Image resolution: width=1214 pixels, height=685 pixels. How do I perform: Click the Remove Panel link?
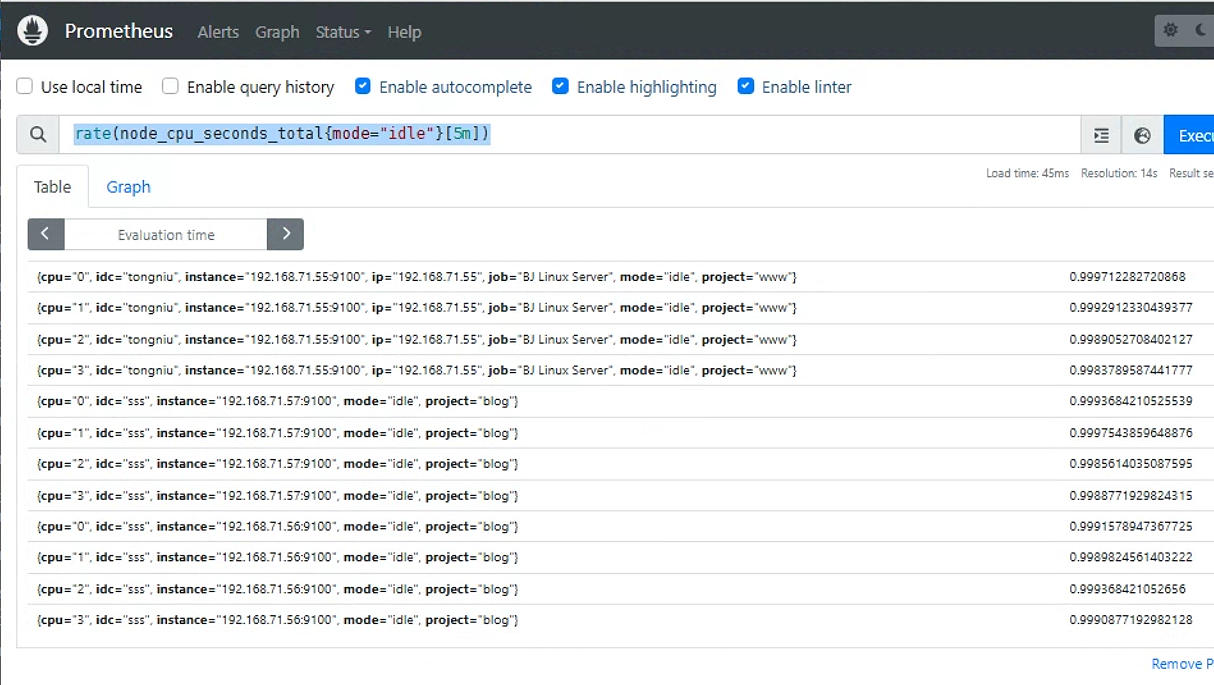[1182, 664]
